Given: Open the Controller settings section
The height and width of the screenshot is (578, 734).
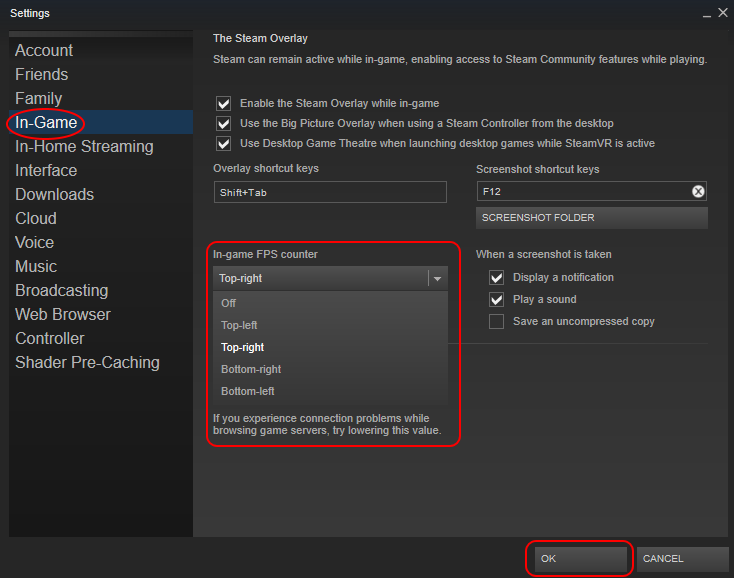Looking at the screenshot, I should point(101,338).
